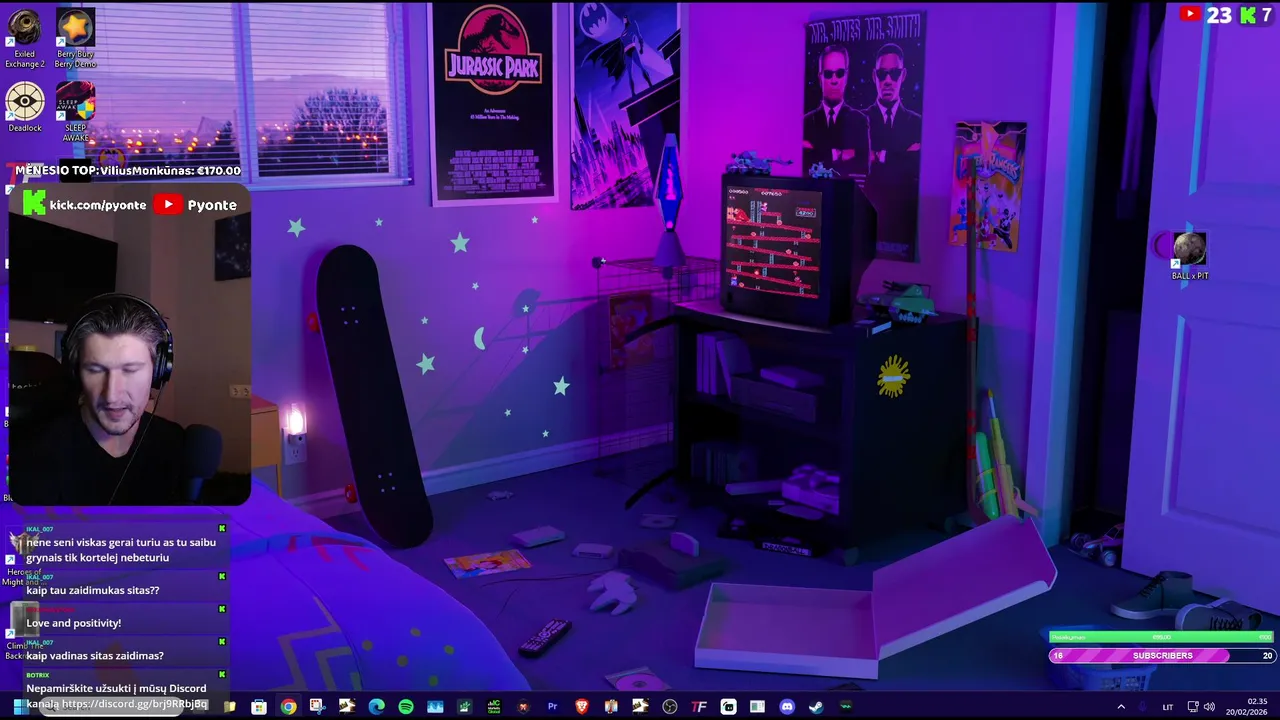Open Microsoft Store from the taskbar

coord(259,707)
